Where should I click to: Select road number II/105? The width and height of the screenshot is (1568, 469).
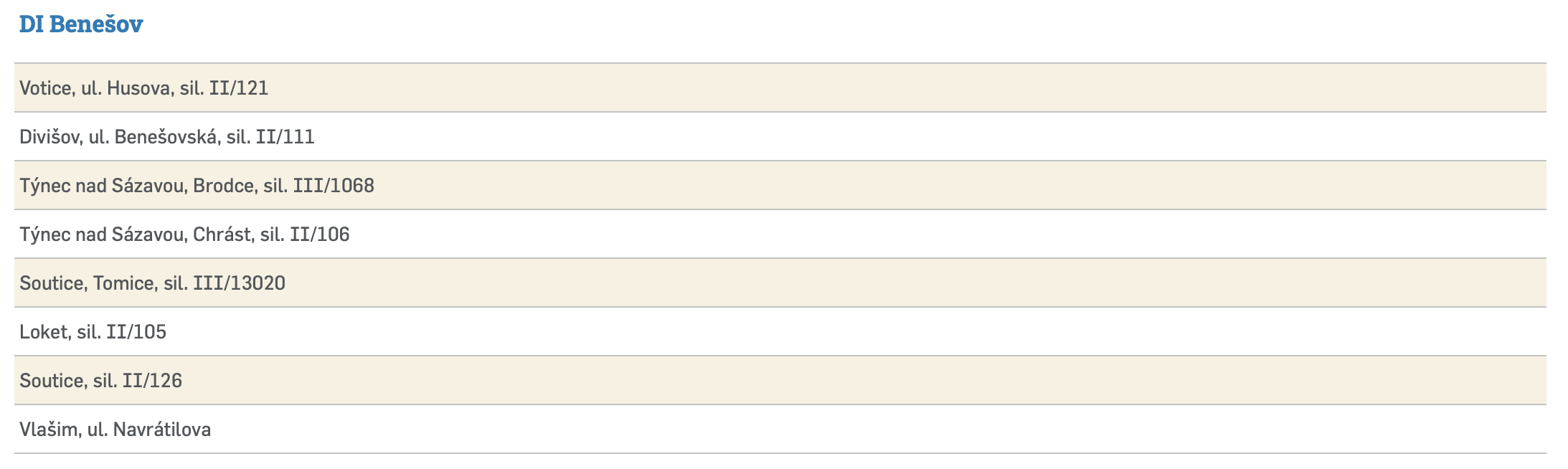(x=136, y=332)
